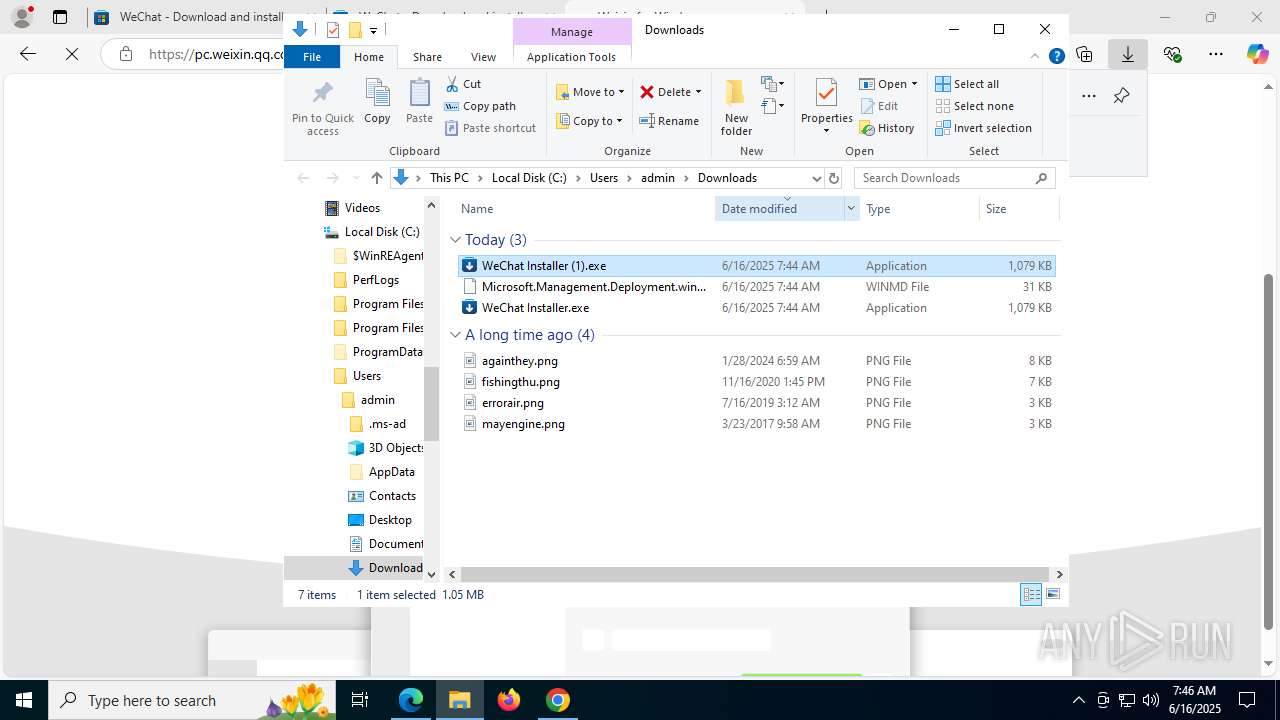This screenshot has width=1280, height=720.
Task: Stop loading page in Edge
Action: coord(72,54)
